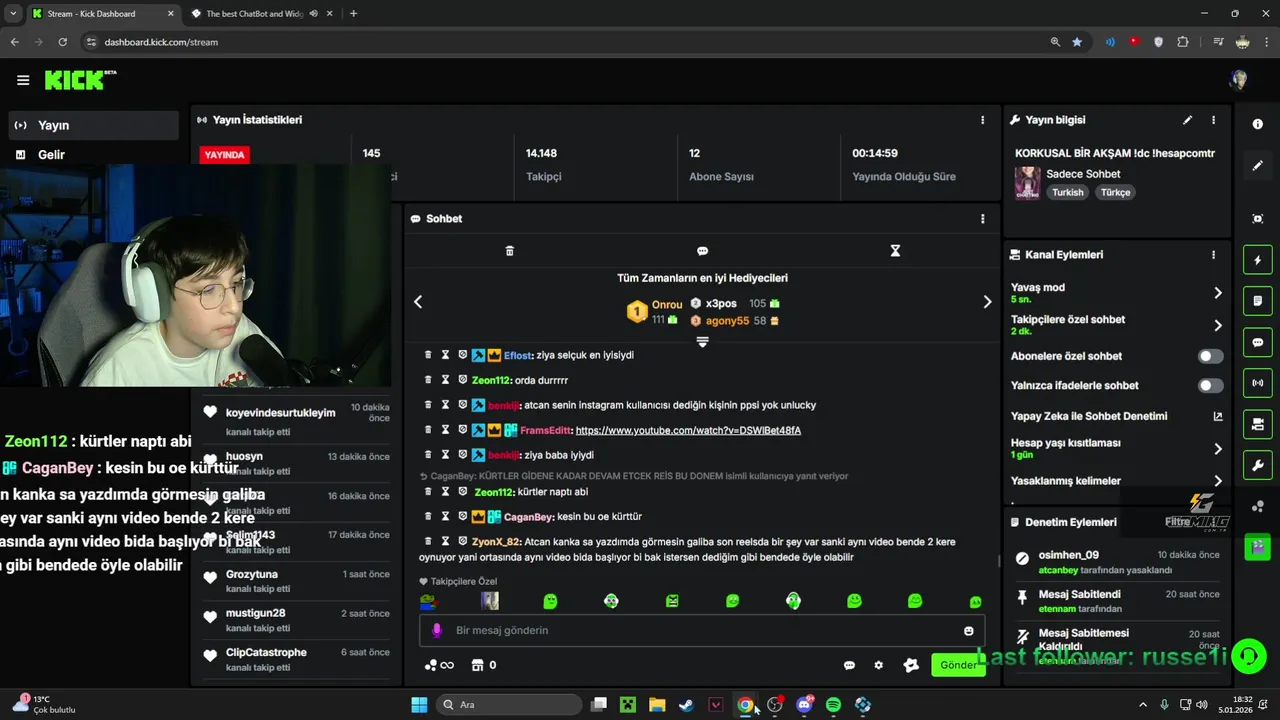Select pencil icon in right sidebar
1280x720 pixels.
pos(1257,166)
